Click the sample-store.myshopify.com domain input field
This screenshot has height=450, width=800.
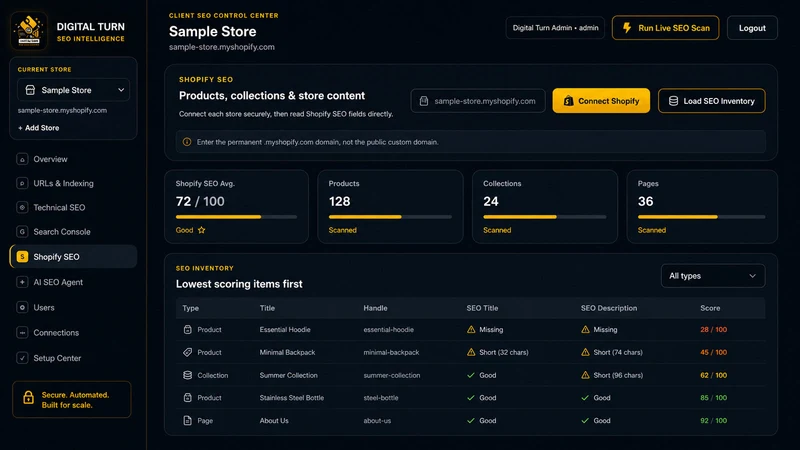tap(478, 101)
